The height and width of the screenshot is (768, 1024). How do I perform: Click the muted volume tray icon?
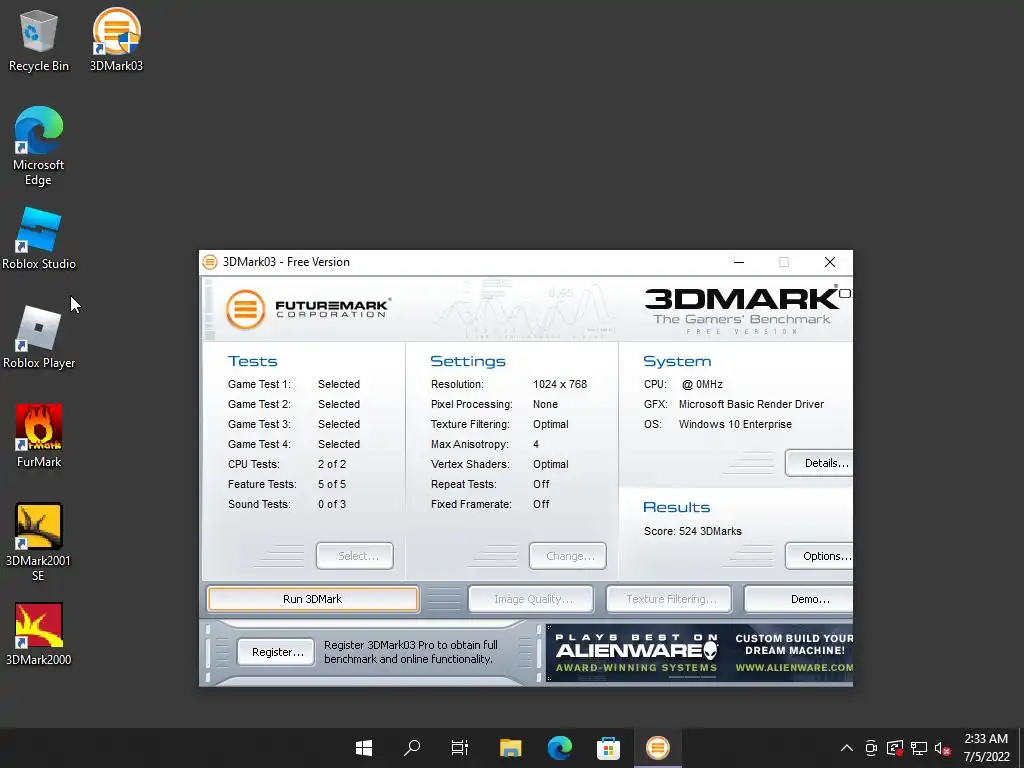coord(942,748)
